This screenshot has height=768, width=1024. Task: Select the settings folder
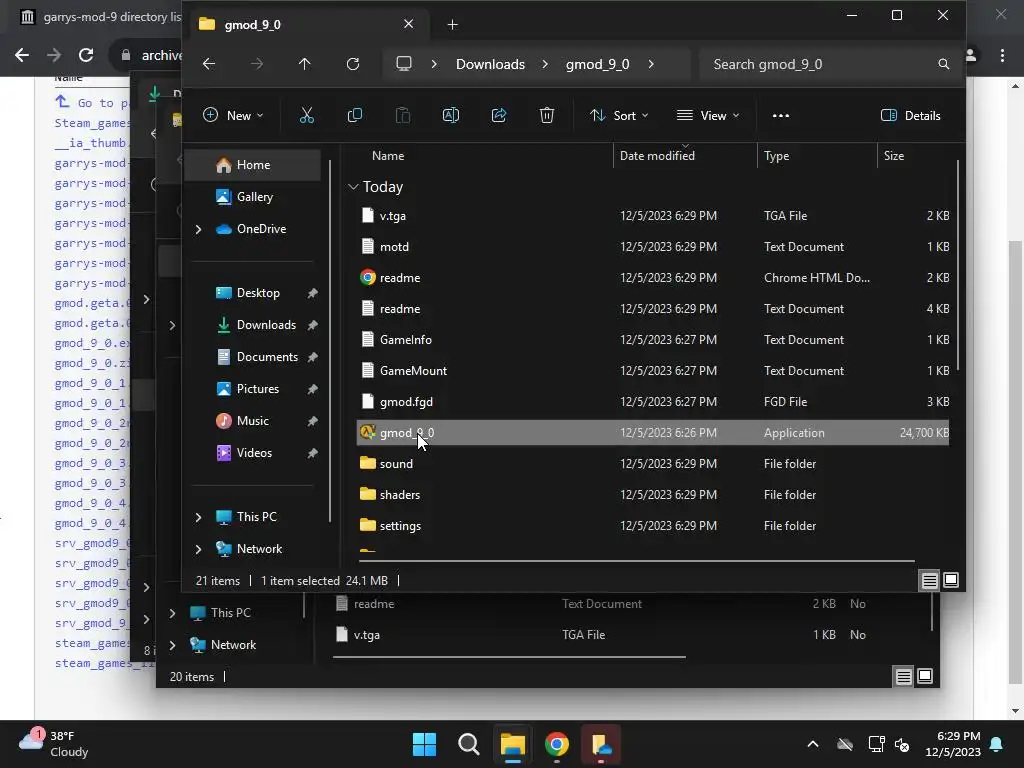tap(653, 526)
